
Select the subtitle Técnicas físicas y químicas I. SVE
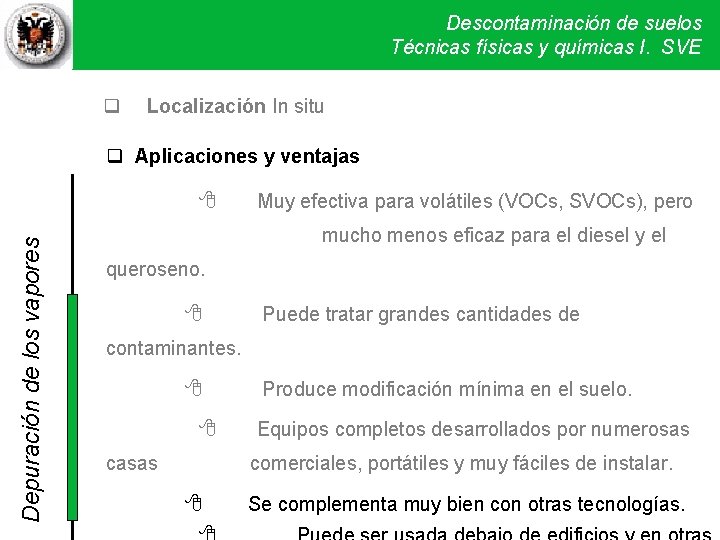tap(546, 47)
